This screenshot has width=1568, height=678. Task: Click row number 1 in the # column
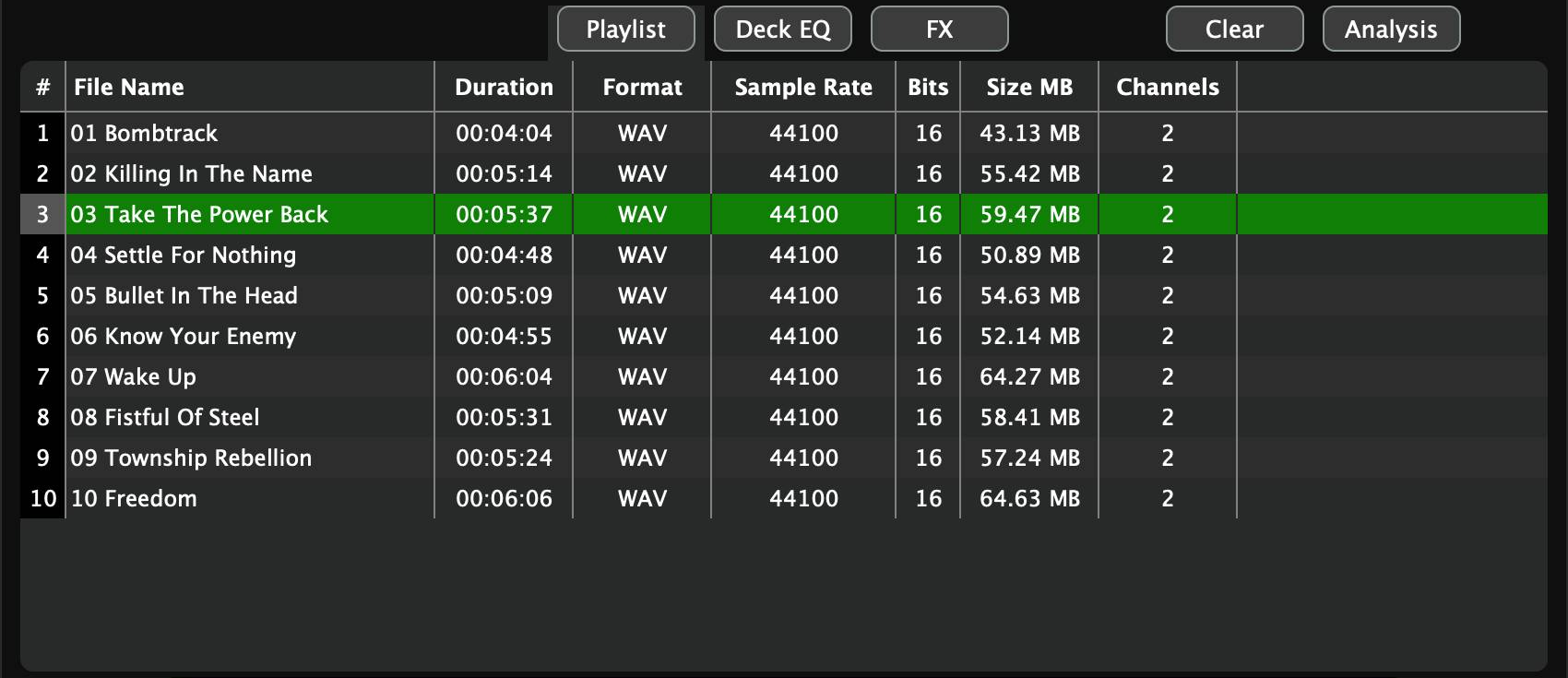click(42, 133)
